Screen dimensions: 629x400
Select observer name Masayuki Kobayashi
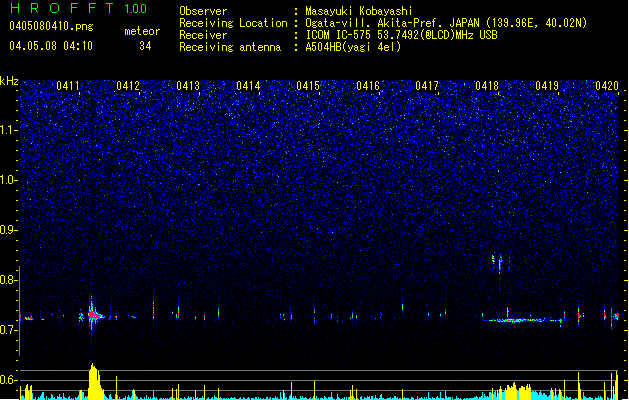click(359, 11)
